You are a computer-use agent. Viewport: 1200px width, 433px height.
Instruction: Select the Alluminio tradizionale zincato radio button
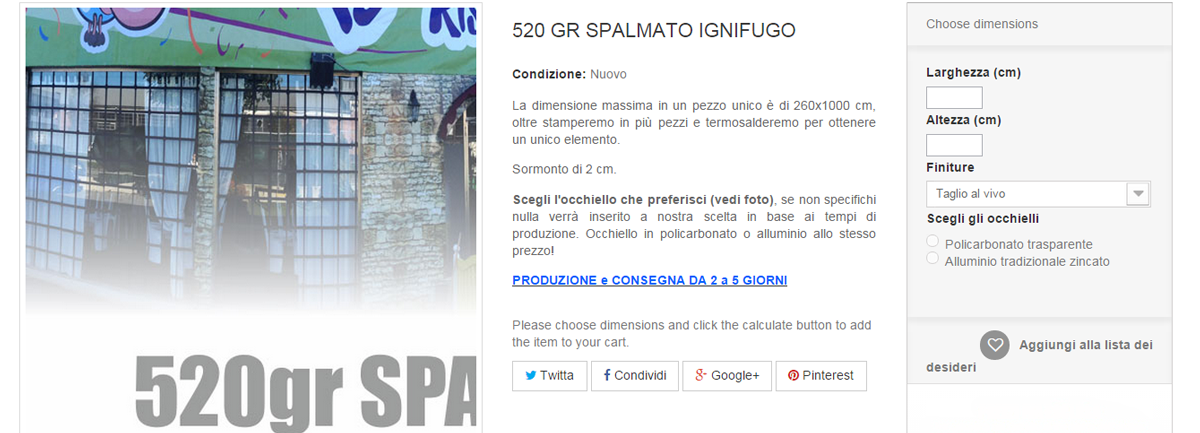pos(933,258)
